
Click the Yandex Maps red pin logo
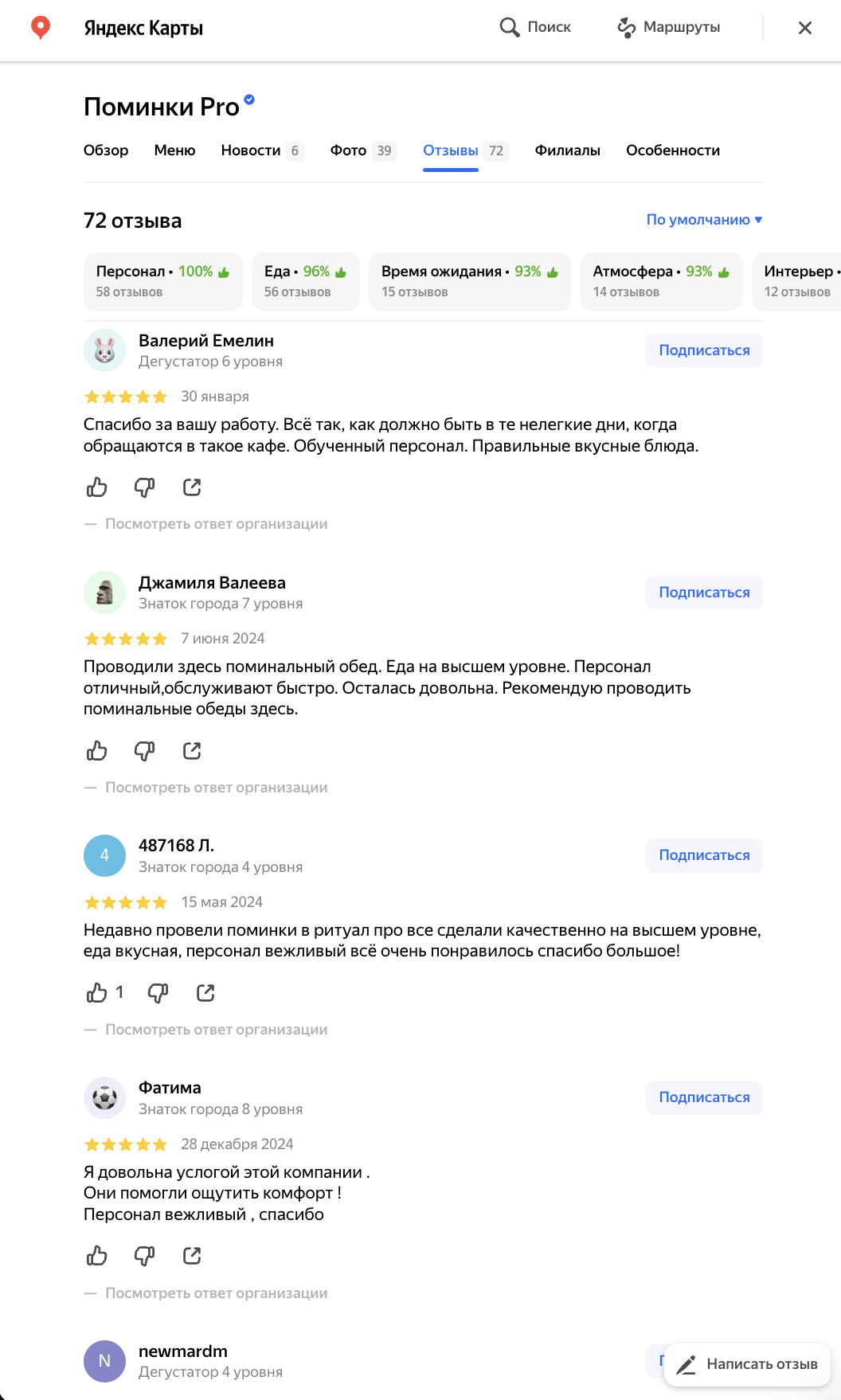tap(41, 28)
